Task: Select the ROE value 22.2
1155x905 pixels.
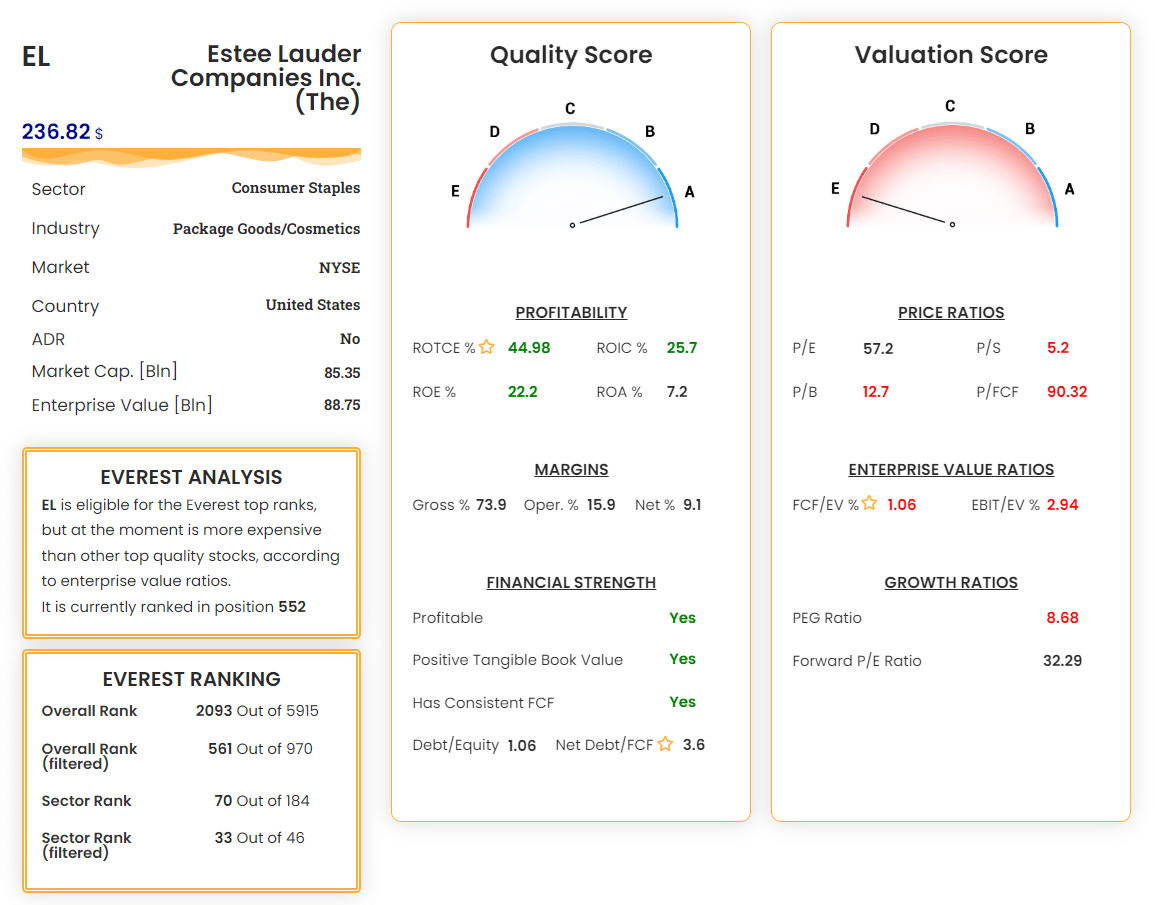Action: pyautogui.click(x=522, y=392)
